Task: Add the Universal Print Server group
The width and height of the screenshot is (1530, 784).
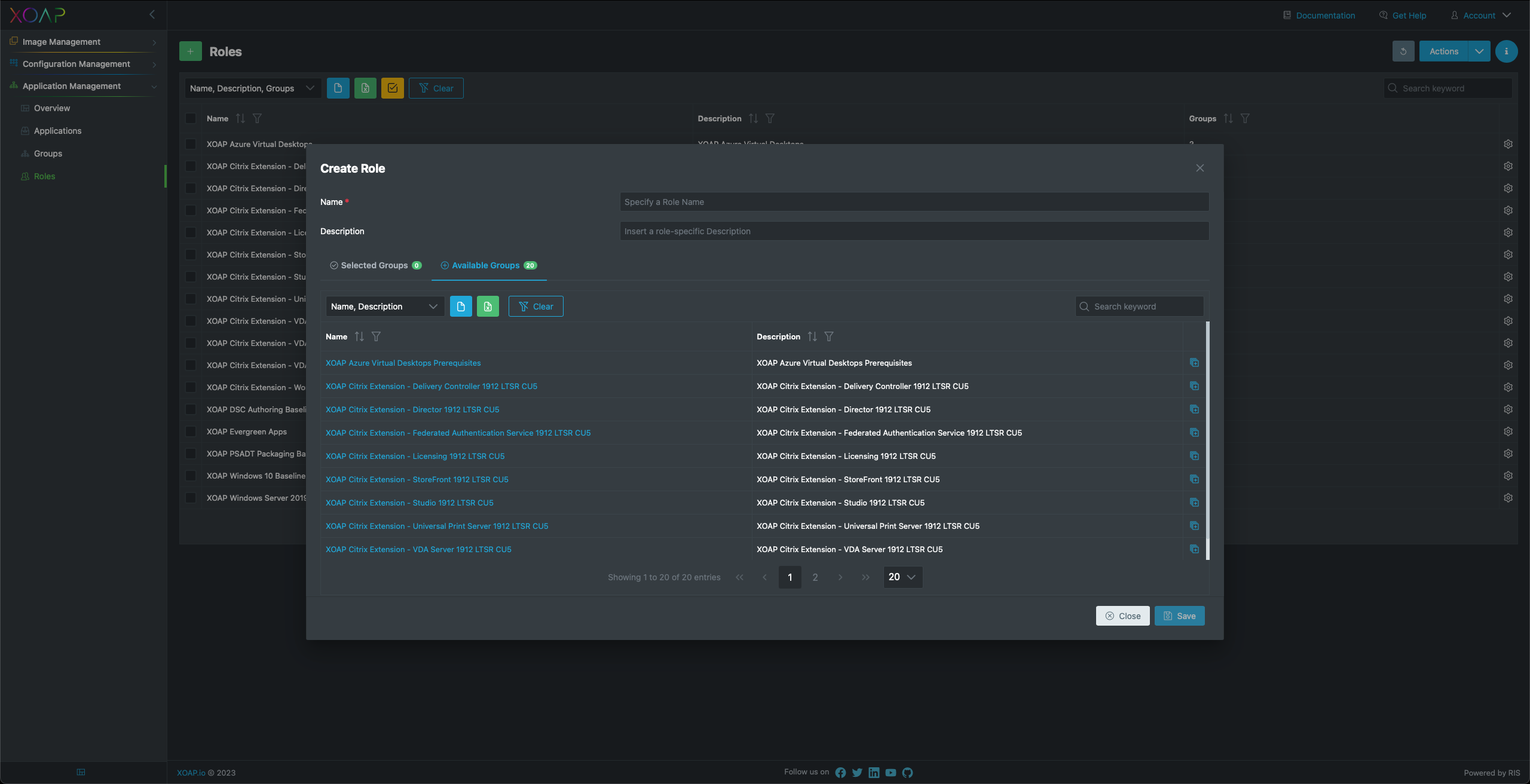Action: [1194, 526]
